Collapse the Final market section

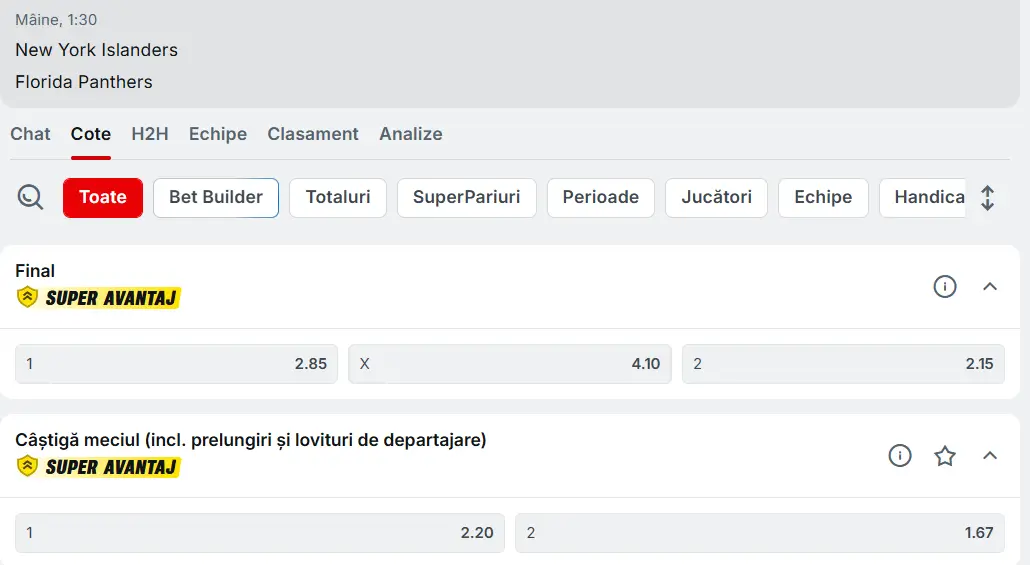pyautogui.click(x=990, y=287)
